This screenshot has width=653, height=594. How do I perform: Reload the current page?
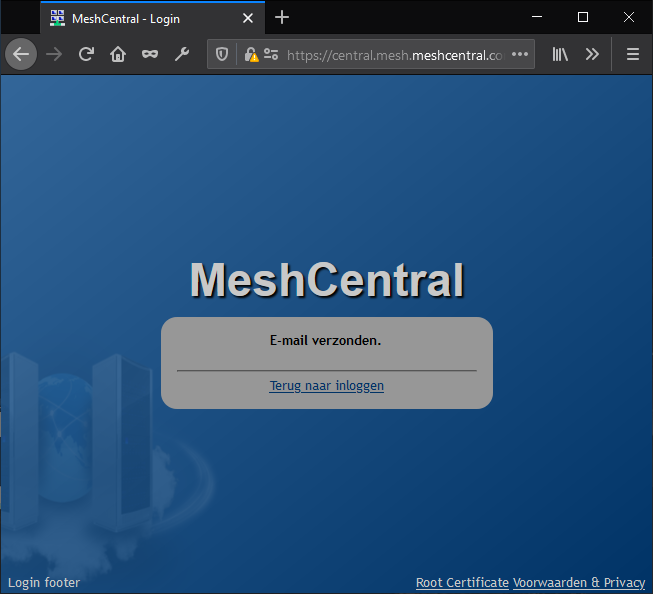(x=86, y=54)
